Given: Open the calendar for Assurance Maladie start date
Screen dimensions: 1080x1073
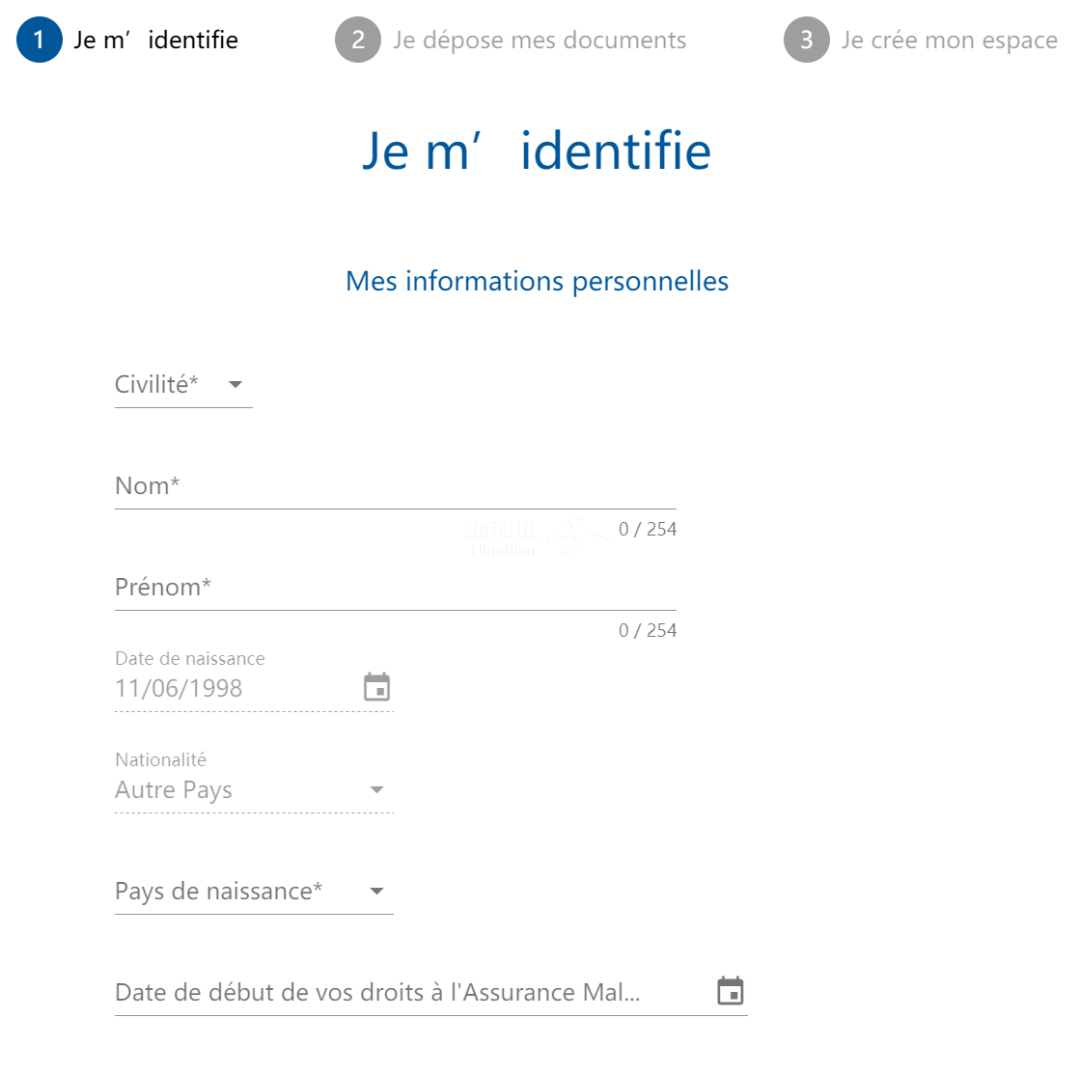Looking at the screenshot, I should 731,992.
